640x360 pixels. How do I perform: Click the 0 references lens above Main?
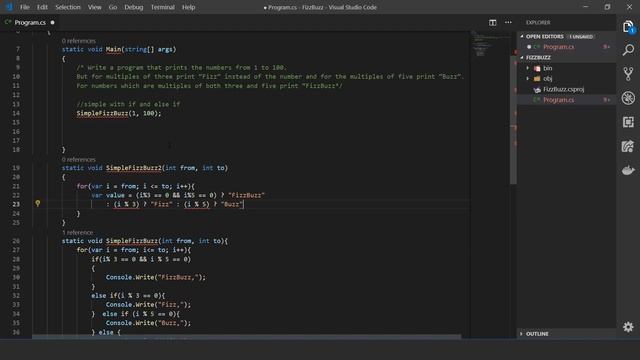click(78, 41)
